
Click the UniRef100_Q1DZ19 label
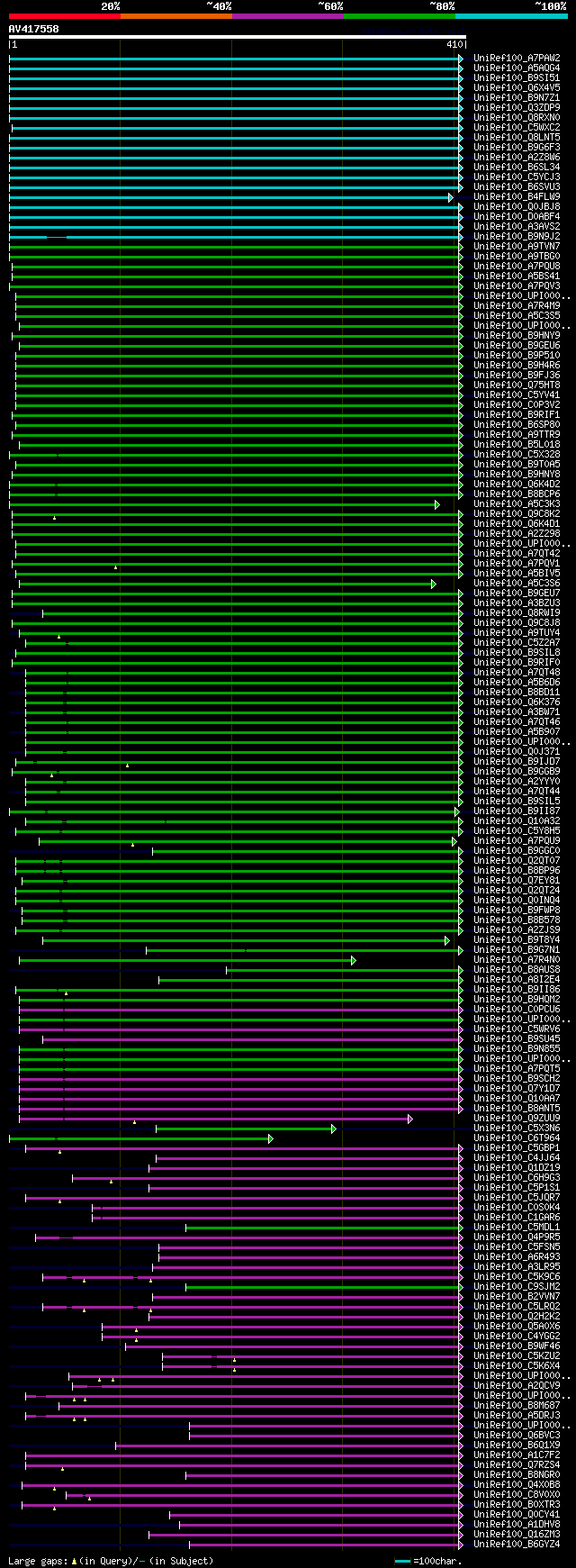tap(517, 1168)
